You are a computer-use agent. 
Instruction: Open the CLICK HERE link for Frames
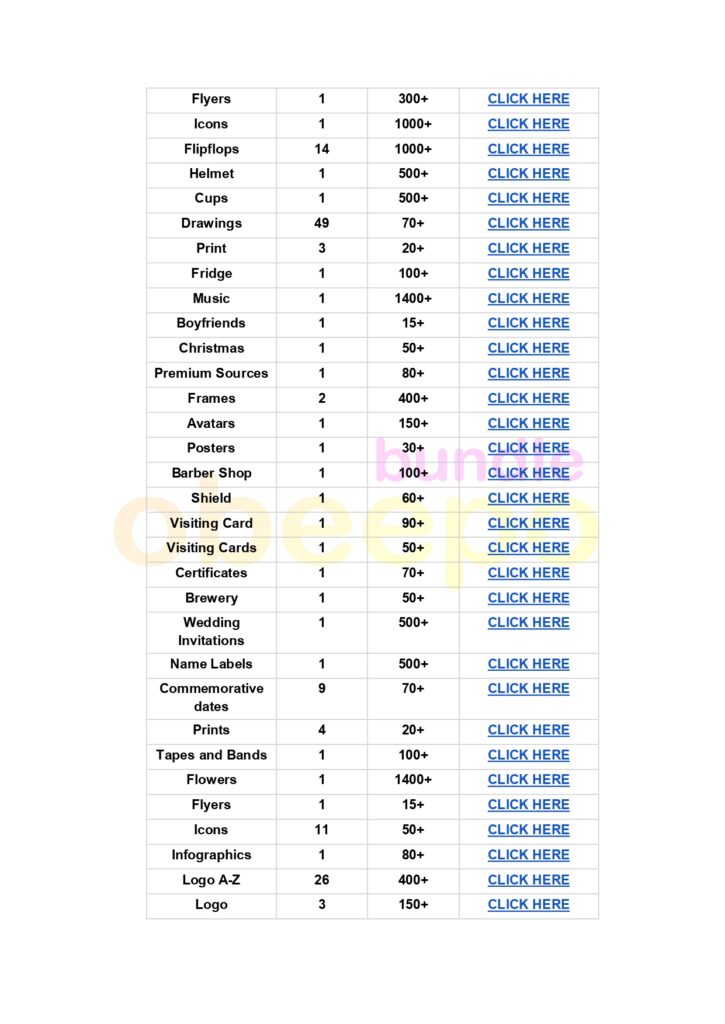coord(528,398)
